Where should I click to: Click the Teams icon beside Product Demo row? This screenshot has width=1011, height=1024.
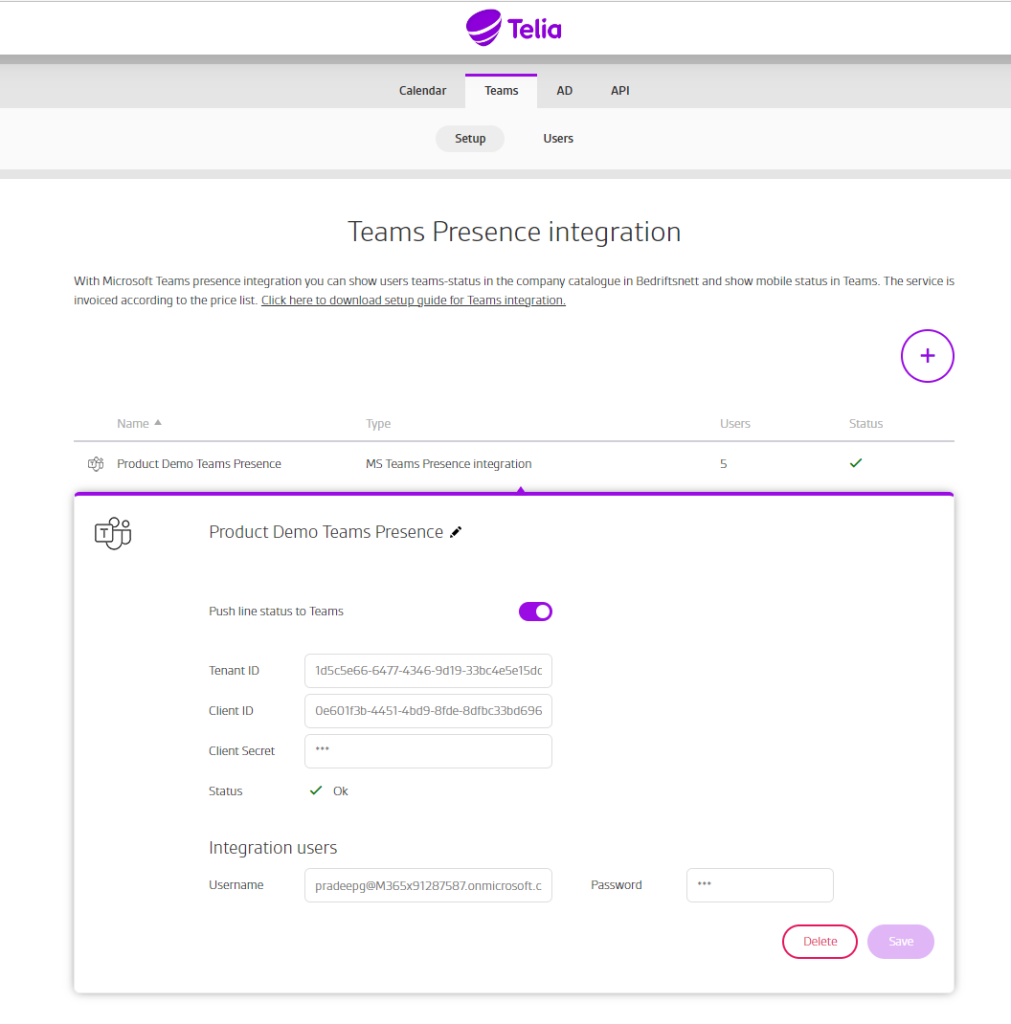[95, 464]
